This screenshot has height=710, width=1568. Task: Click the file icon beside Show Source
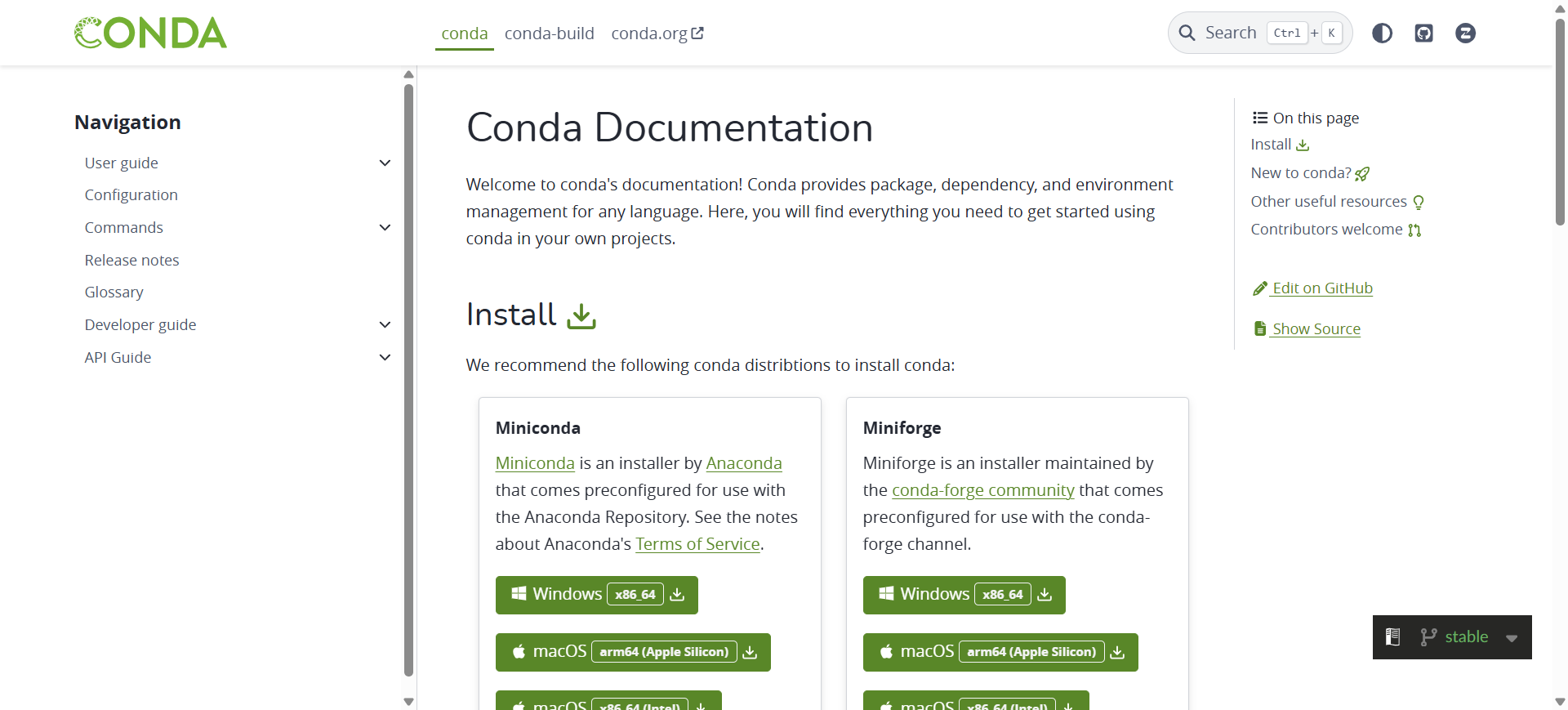[x=1260, y=328]
